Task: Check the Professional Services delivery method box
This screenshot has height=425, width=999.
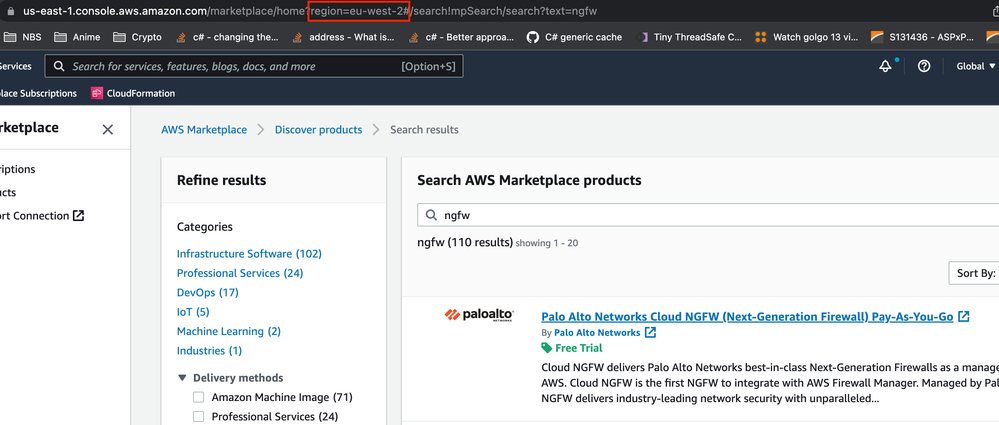Action: [x=198, y=416]
